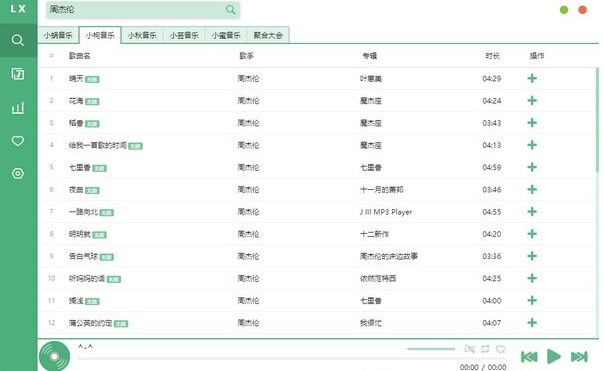Switch to the 小蜜音乐 tab
Viewport: 604px width, 371px height.
[x=226, y=35]
